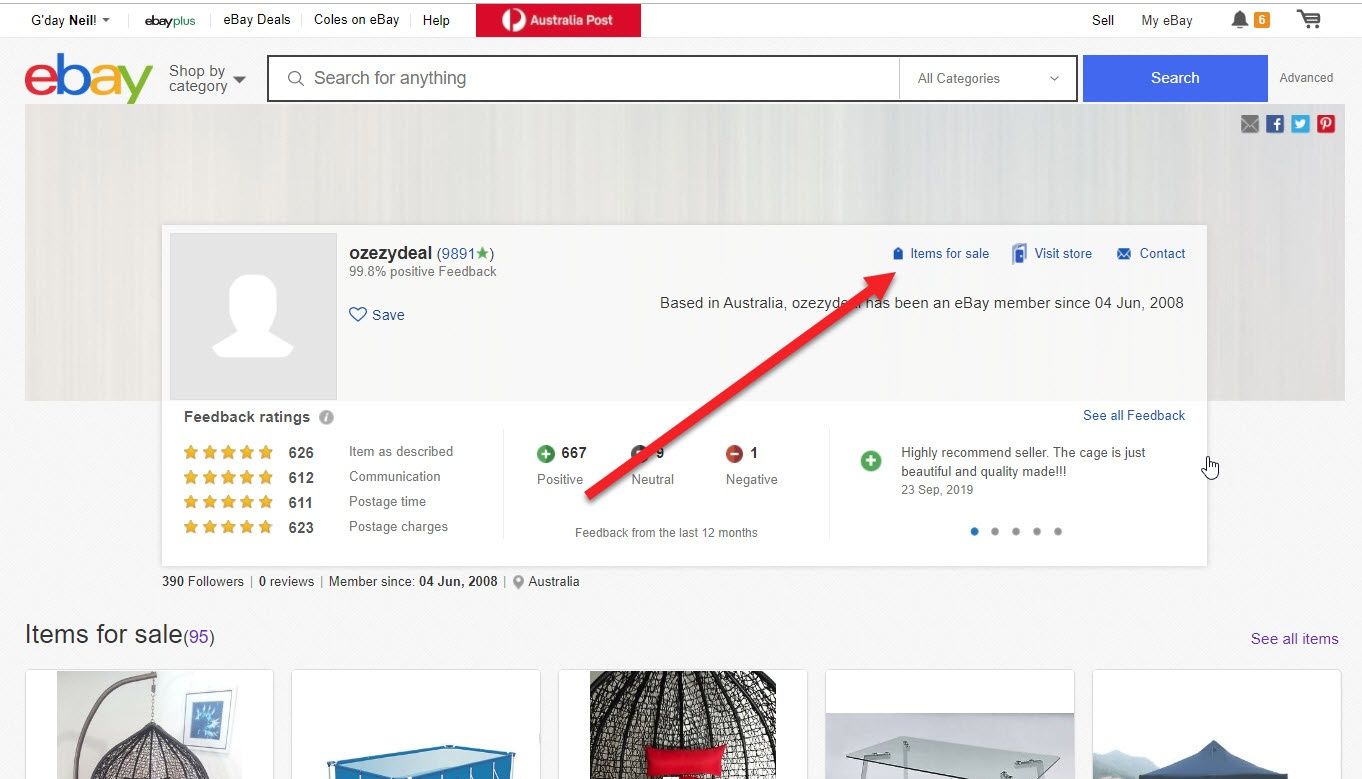Screen dimensions: 1362x779
Task: Open the shopping cart icon
Action: tap(1308, 19)
